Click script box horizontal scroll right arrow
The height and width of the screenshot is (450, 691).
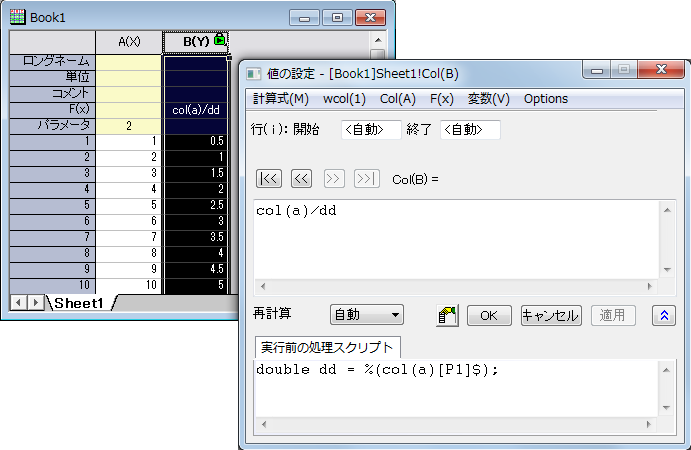(649, 424)
